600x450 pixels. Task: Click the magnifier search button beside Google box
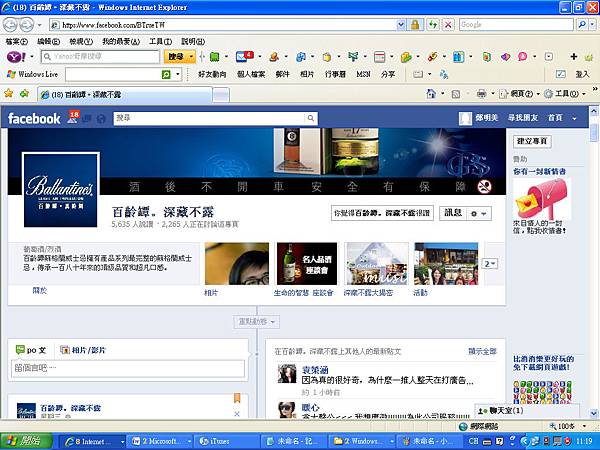[x=582, y=25]
